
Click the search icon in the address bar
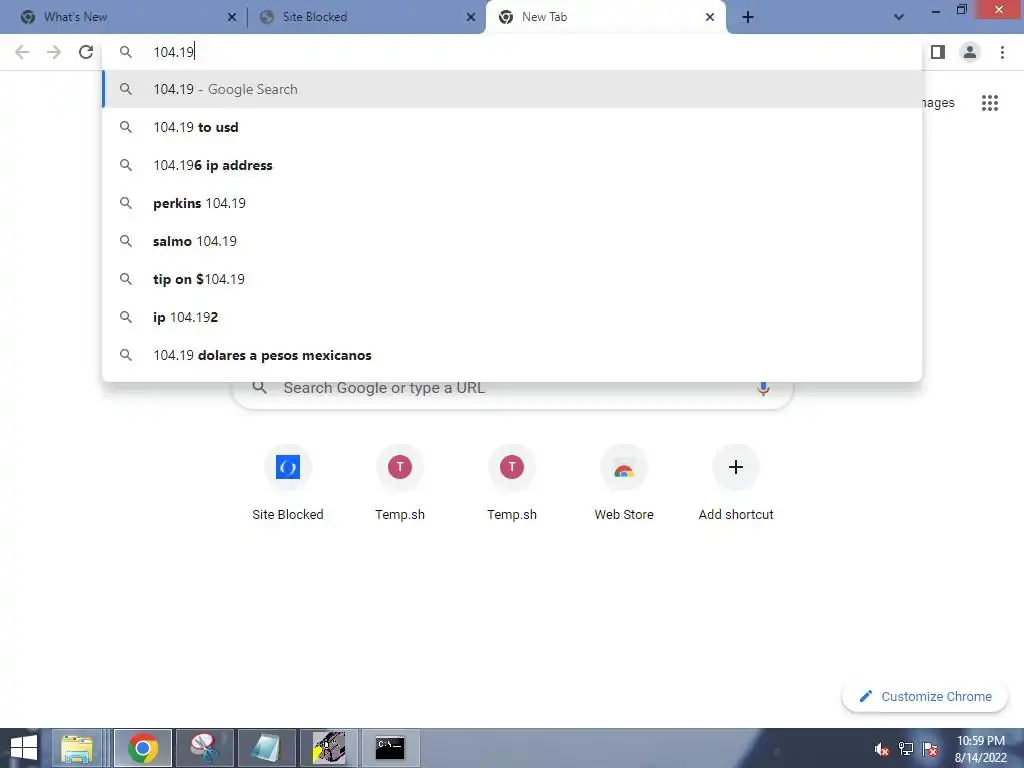tap(125, 52)
